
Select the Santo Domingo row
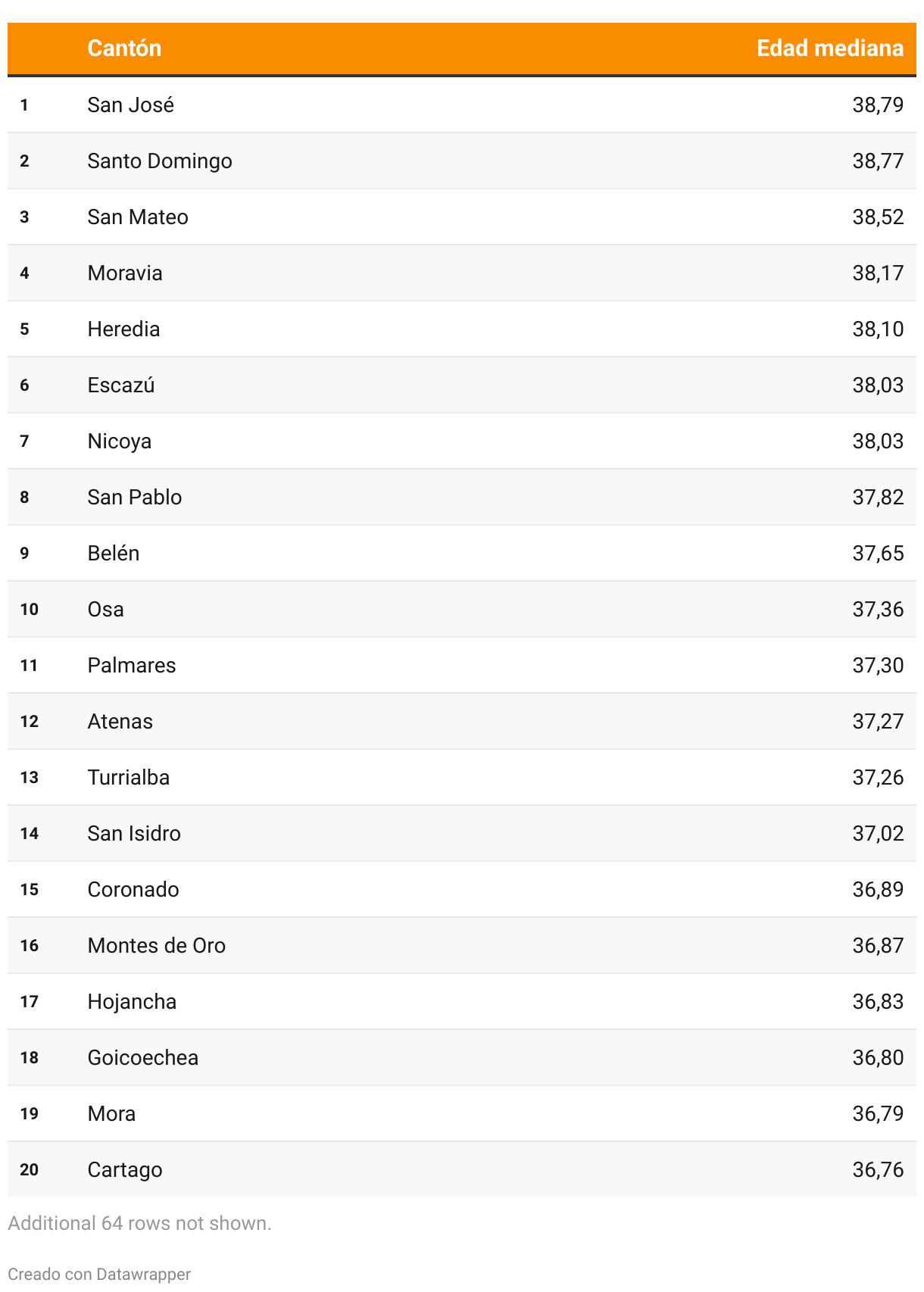tap(462, 161)
